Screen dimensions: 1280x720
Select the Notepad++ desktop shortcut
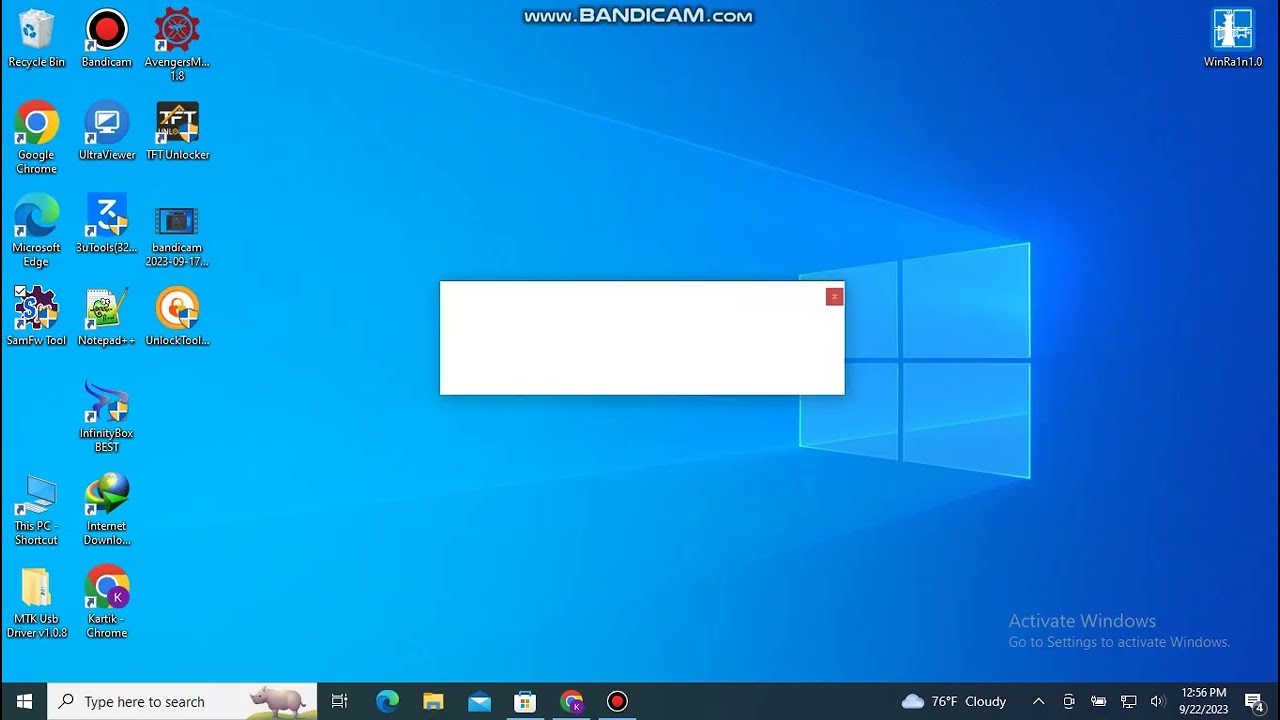(106, 317)
